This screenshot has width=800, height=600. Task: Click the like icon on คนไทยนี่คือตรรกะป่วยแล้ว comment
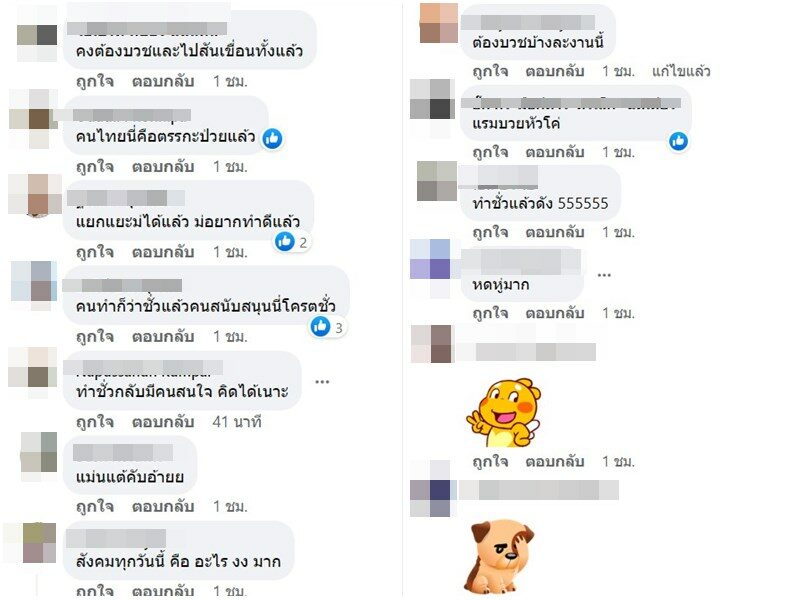(272, 138)
